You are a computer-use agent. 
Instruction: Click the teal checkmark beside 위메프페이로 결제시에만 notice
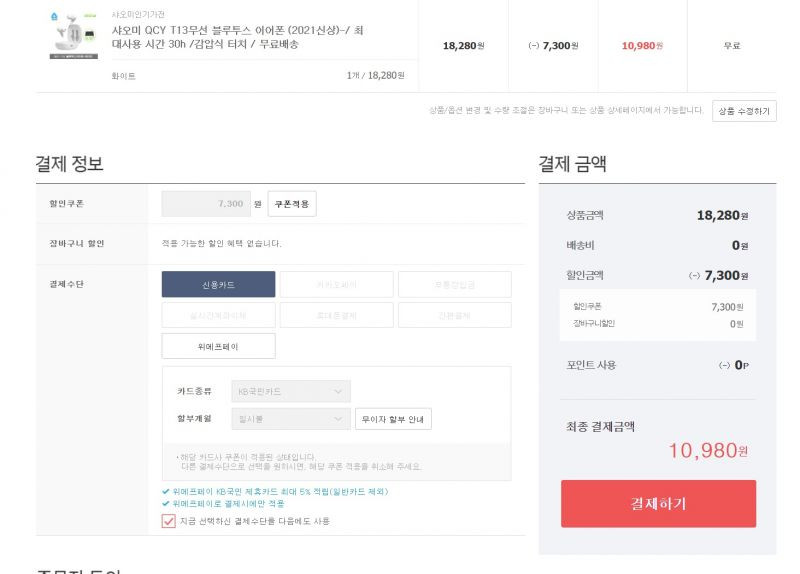coord(165,504)
